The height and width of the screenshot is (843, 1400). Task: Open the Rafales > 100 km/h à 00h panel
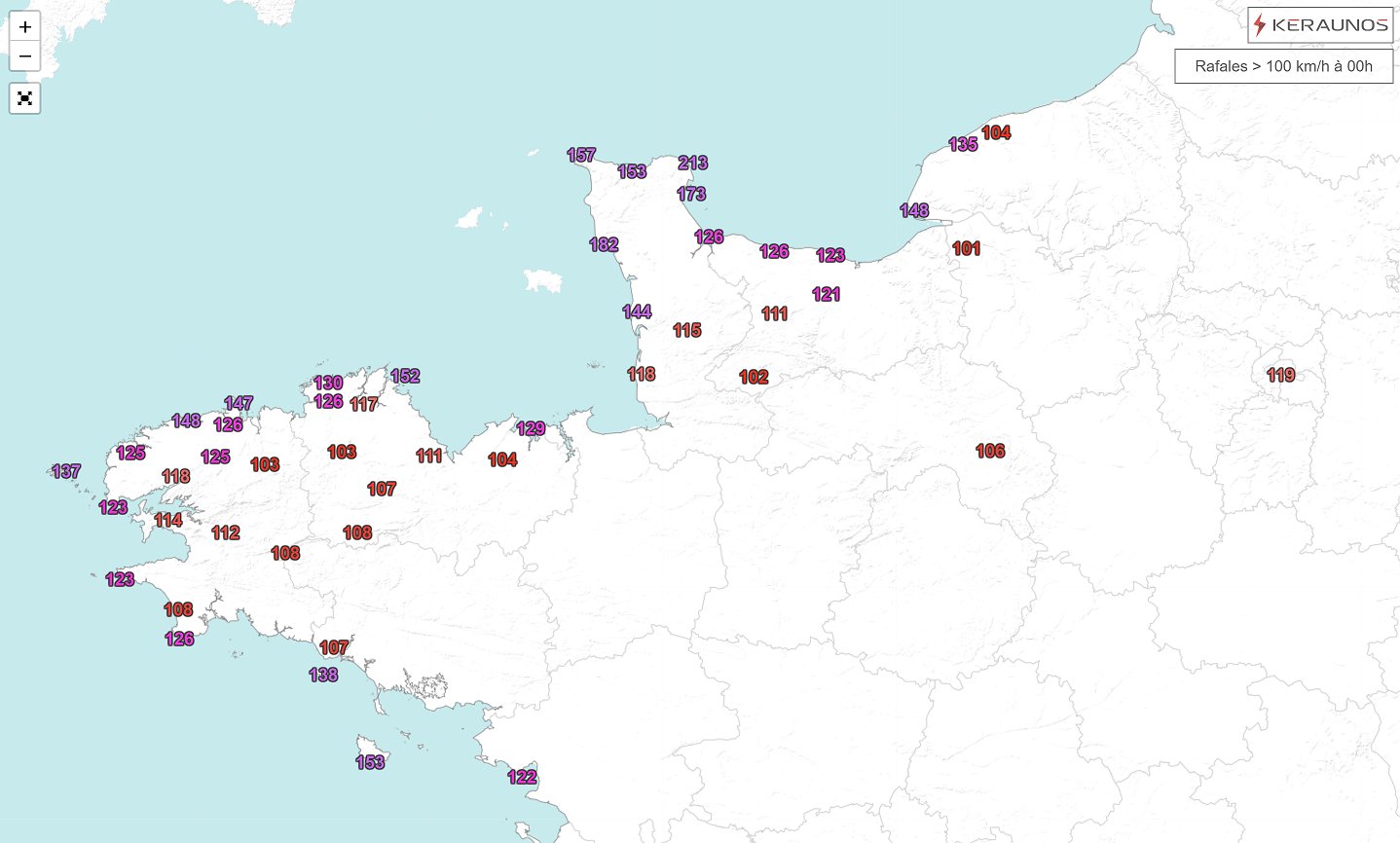1284,66
